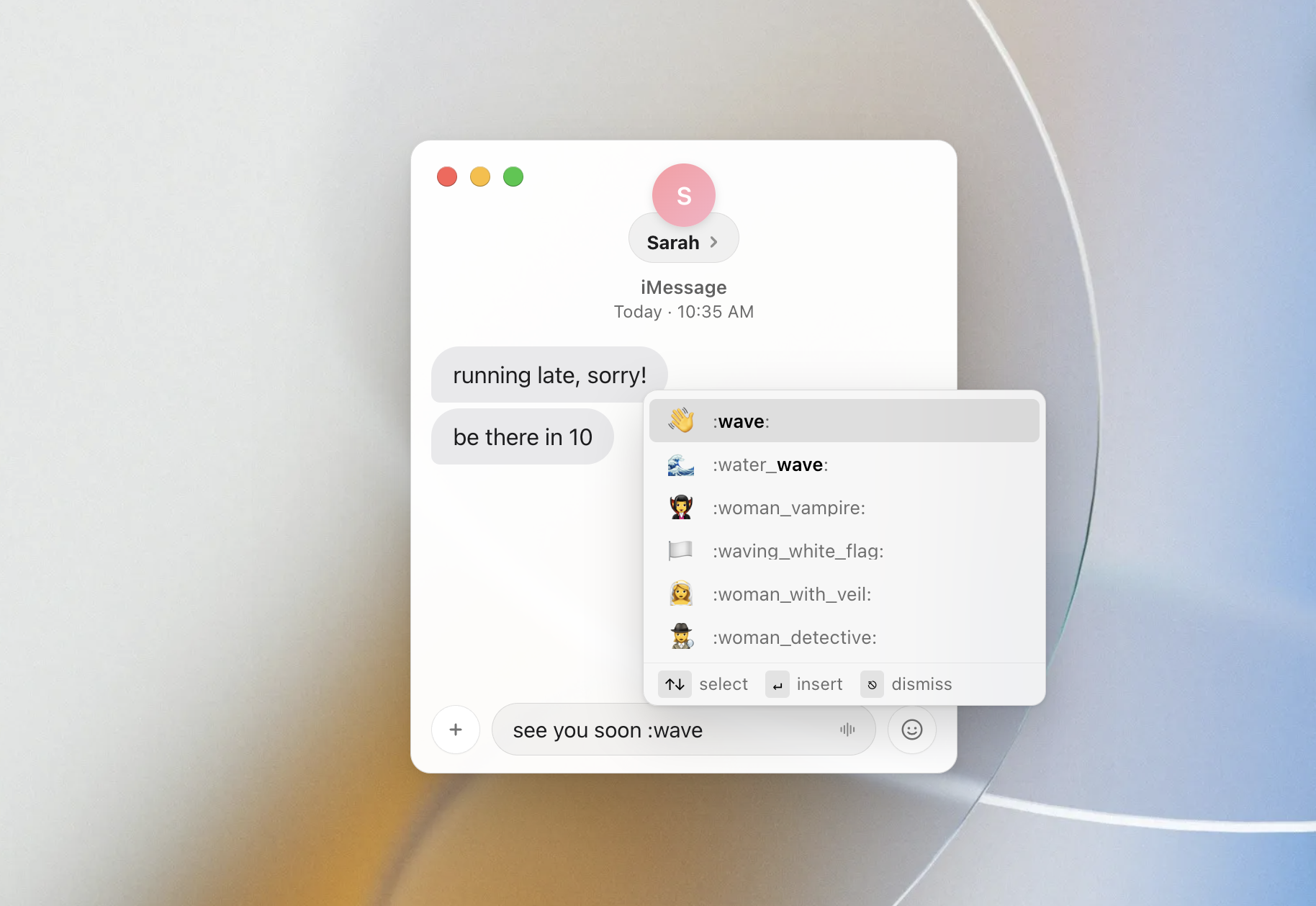Select the :wave: emoji suggestion
Viewport: 1316px width, 906px height.
click(844, 421)
